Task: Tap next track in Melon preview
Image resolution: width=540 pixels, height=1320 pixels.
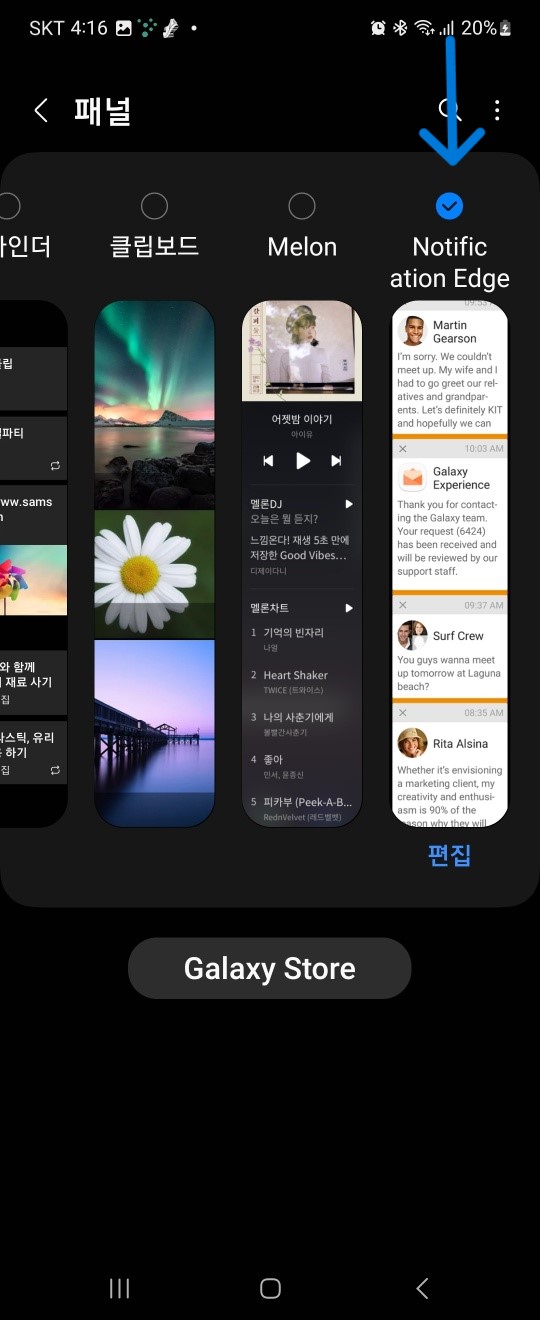Action: 336,460
